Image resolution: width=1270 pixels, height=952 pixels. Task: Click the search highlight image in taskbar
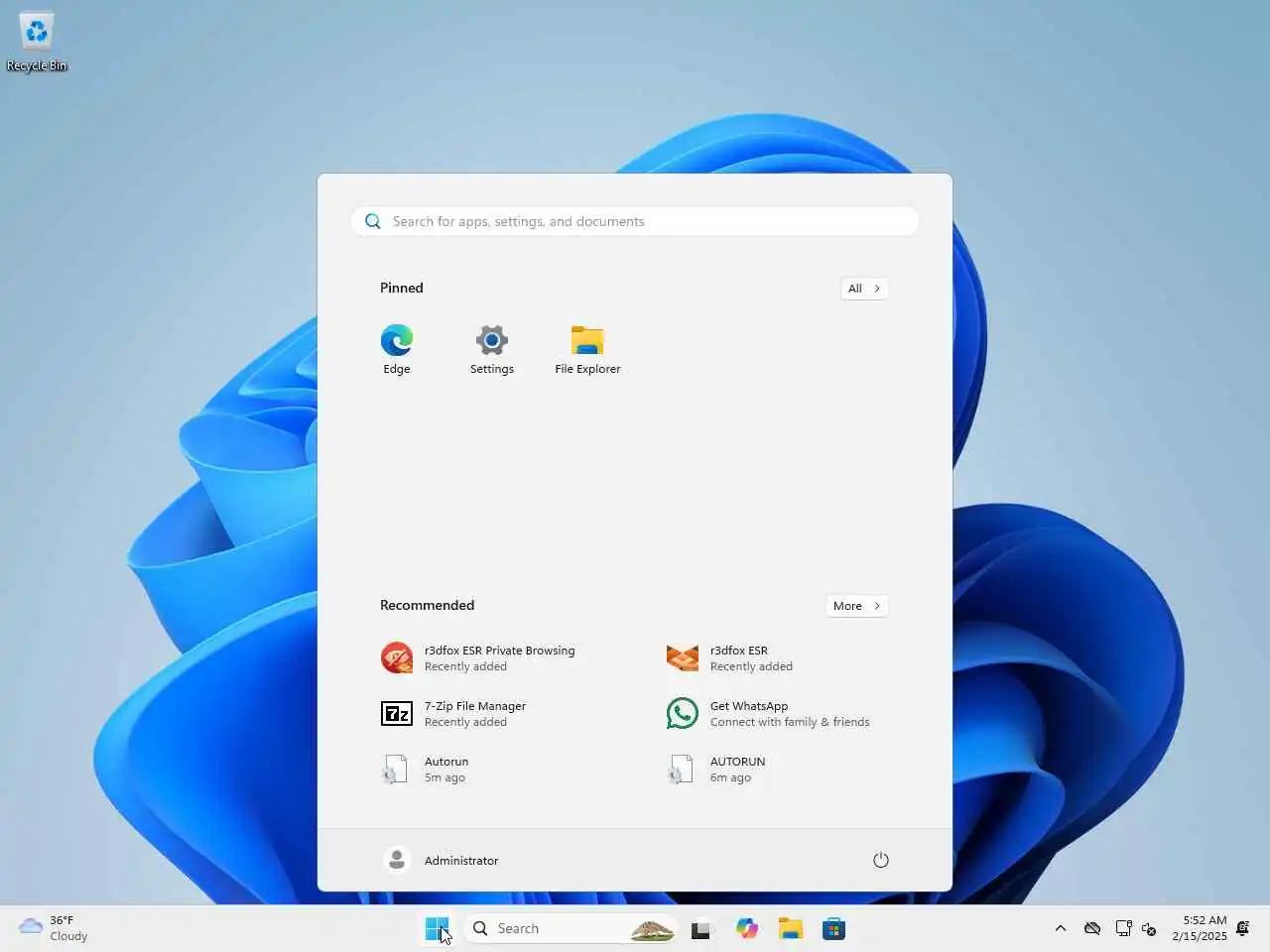652,929
